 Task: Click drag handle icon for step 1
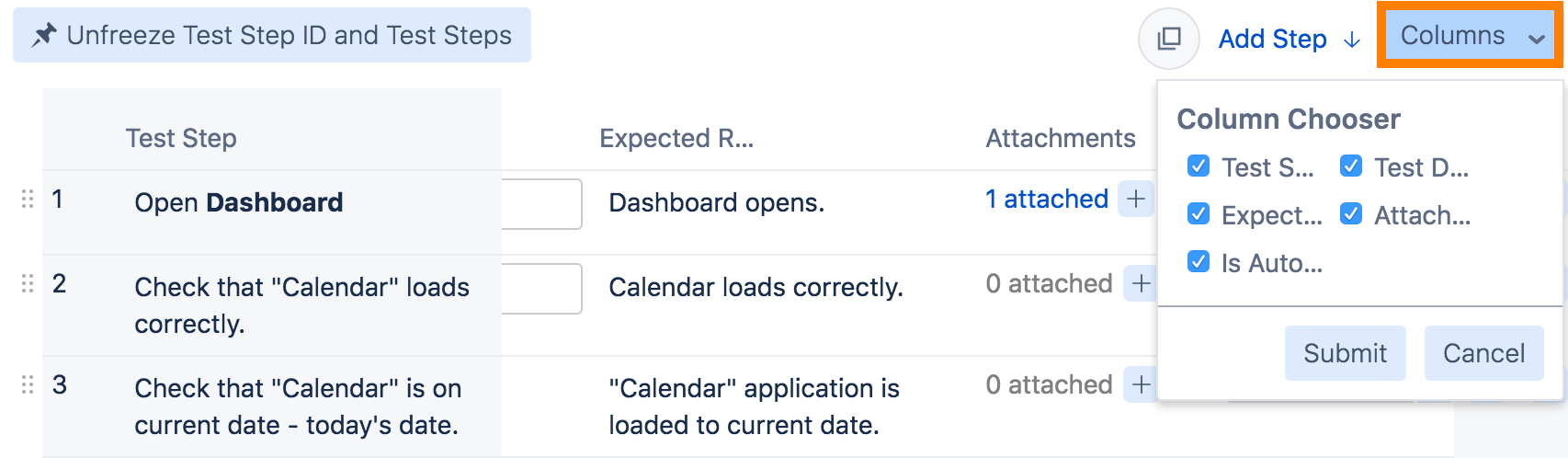click(28, 199)
